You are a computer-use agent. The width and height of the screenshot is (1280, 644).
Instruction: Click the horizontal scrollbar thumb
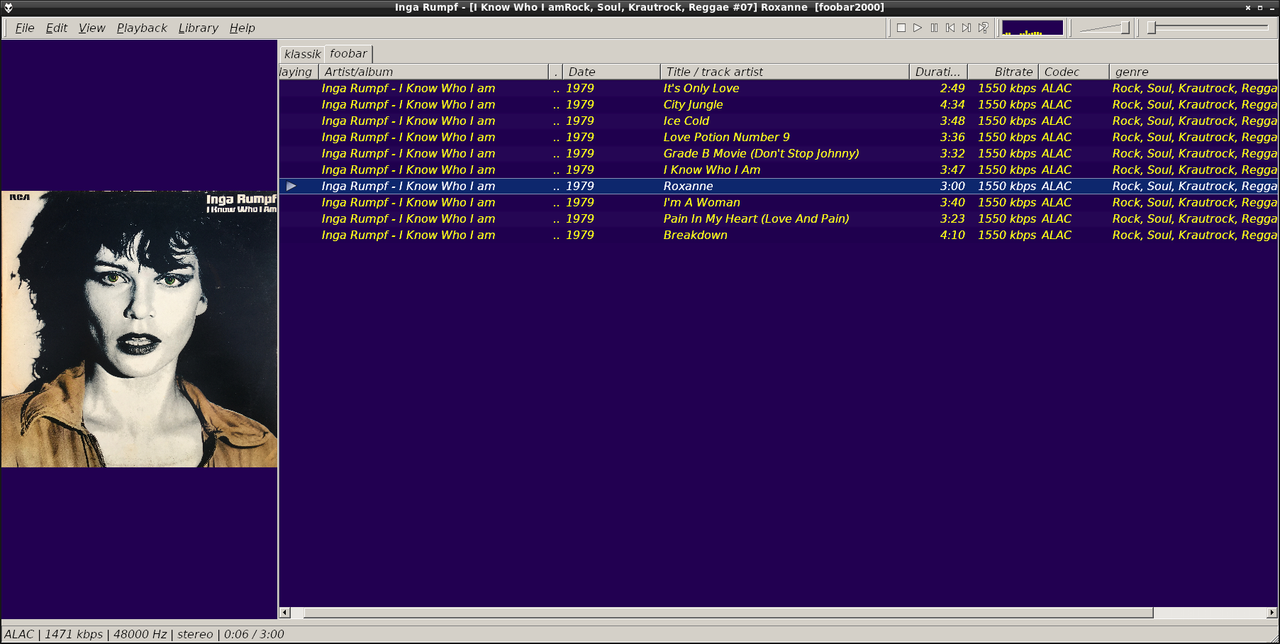728,613
